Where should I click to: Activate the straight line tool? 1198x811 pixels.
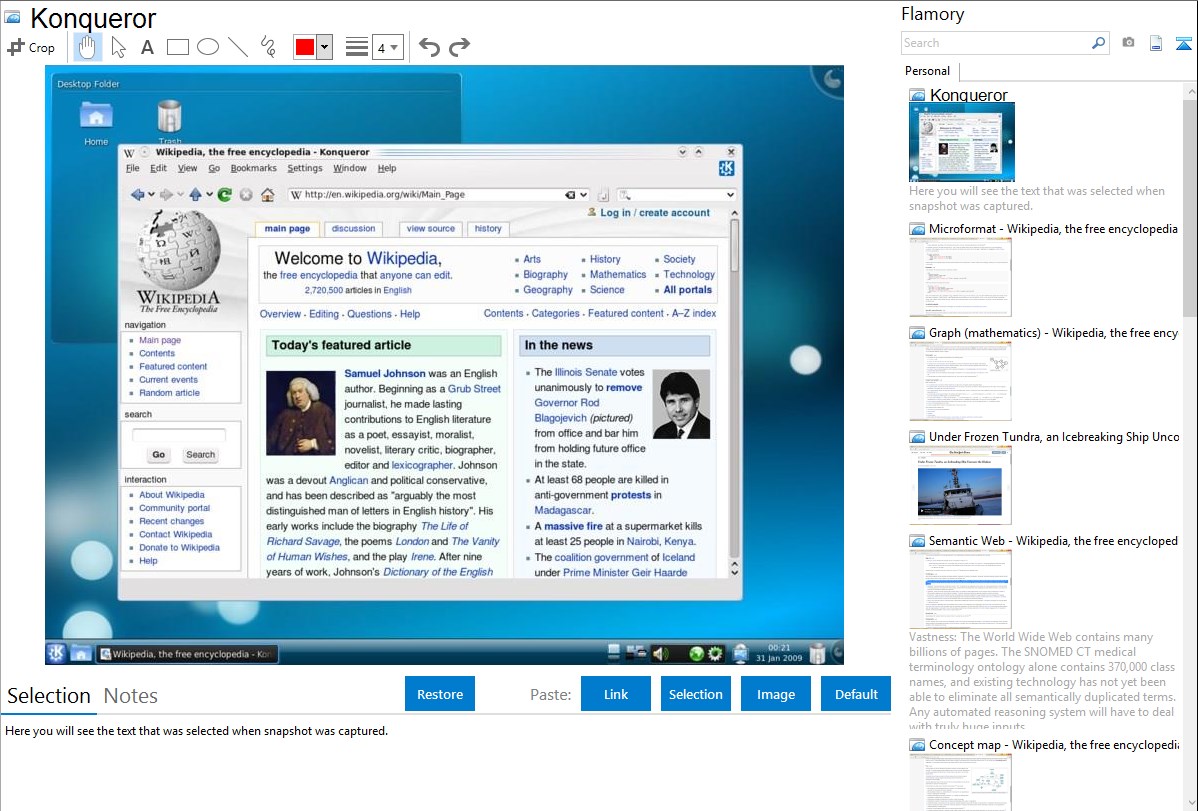[x=238, y=47]
